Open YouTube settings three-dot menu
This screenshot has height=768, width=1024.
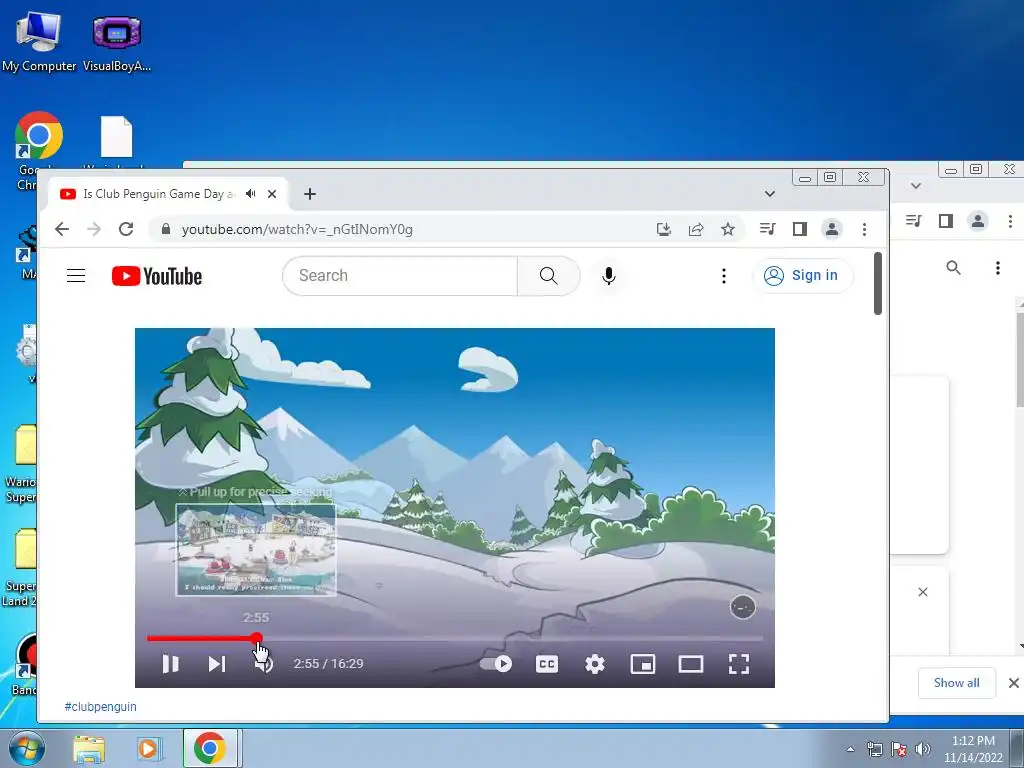click(724, 276)
